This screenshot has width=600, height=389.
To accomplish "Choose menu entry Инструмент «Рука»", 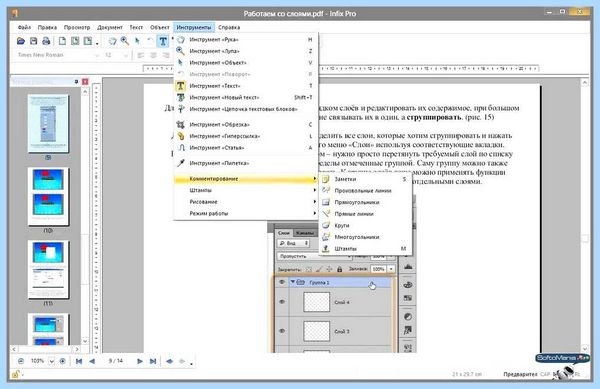I will (246, 39).
